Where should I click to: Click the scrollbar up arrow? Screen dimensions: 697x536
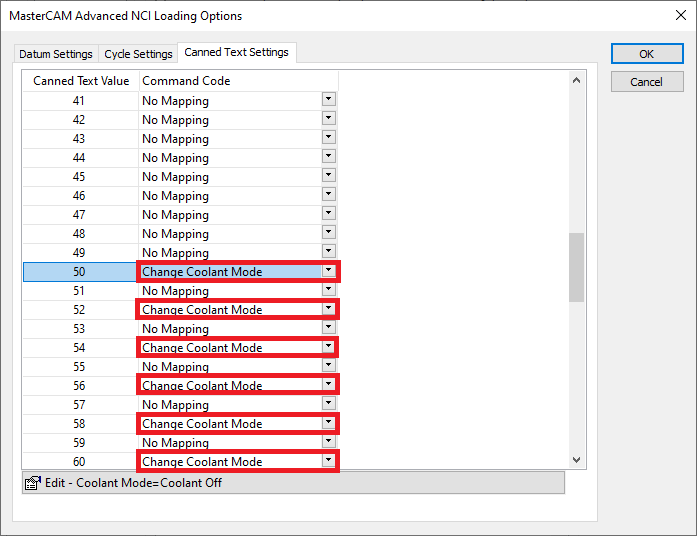click(x=577, y=80)
